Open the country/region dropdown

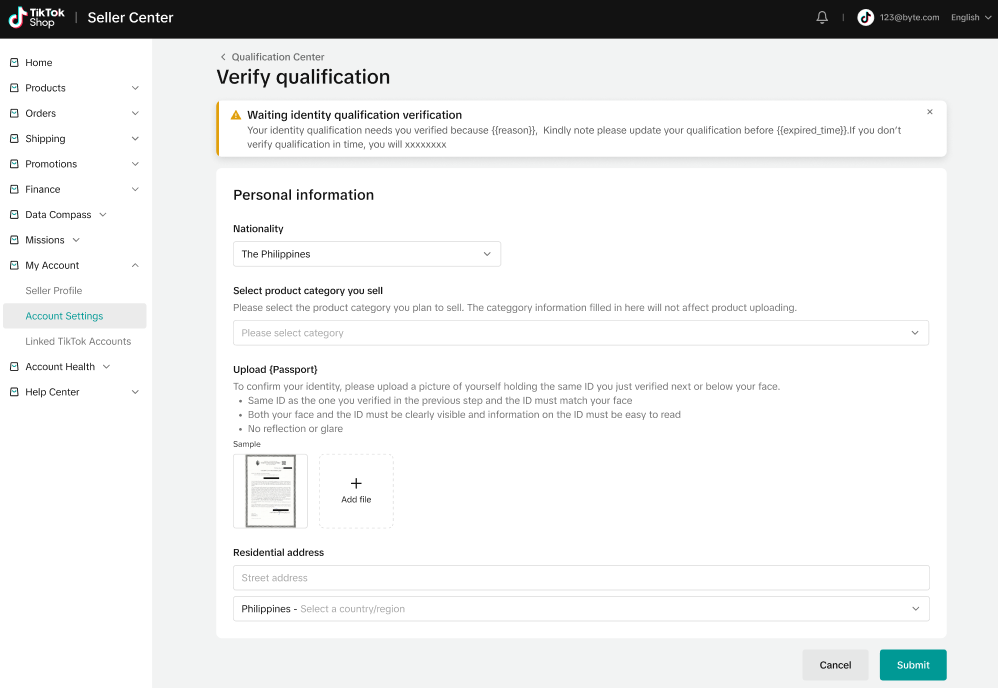tap(580, 608)
